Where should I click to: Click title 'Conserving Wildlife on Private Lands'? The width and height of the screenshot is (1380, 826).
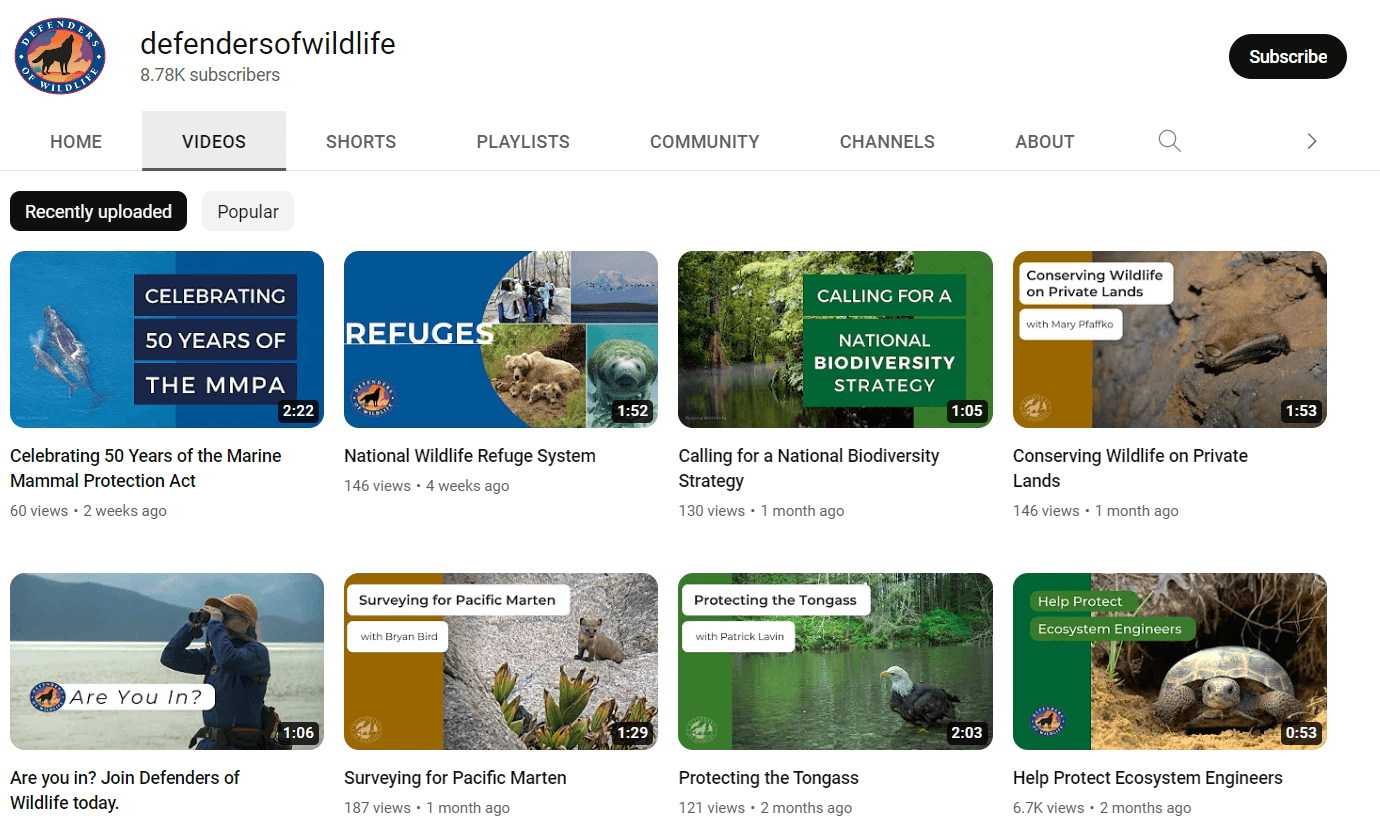click(1130, 468)
